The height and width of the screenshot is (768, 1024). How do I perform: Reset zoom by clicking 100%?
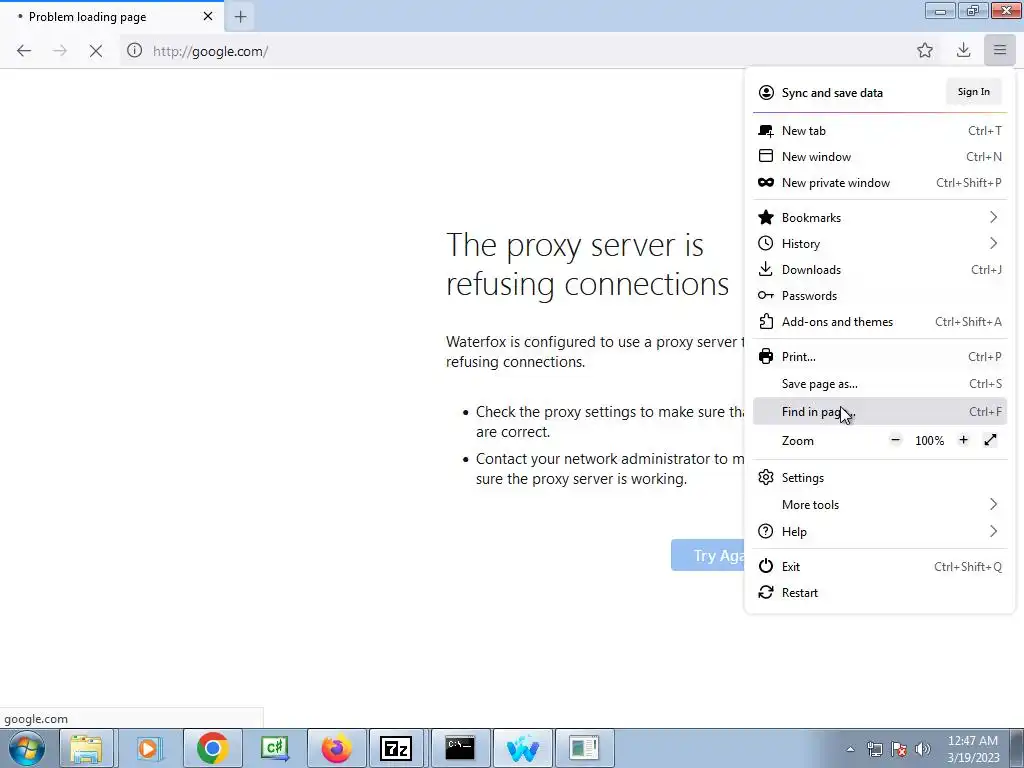[929, 441]
